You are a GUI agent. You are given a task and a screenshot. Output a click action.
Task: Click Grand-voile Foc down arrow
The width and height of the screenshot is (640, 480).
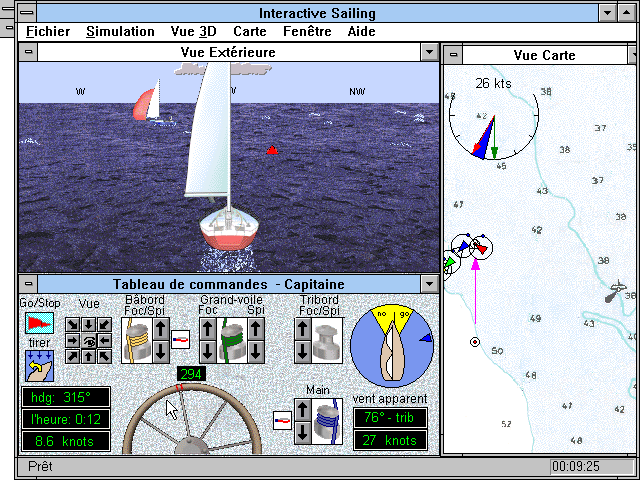208,352
